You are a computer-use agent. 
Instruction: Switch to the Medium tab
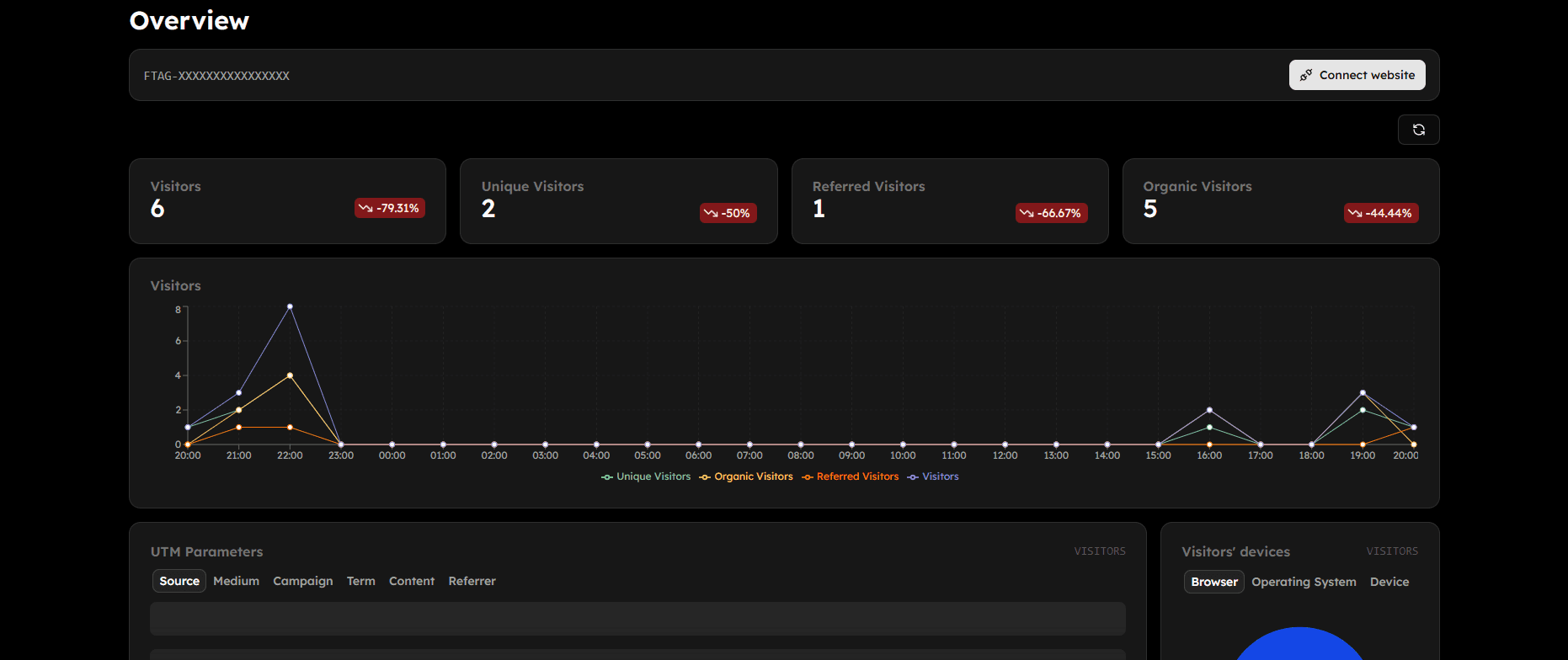tap(236, 581)
